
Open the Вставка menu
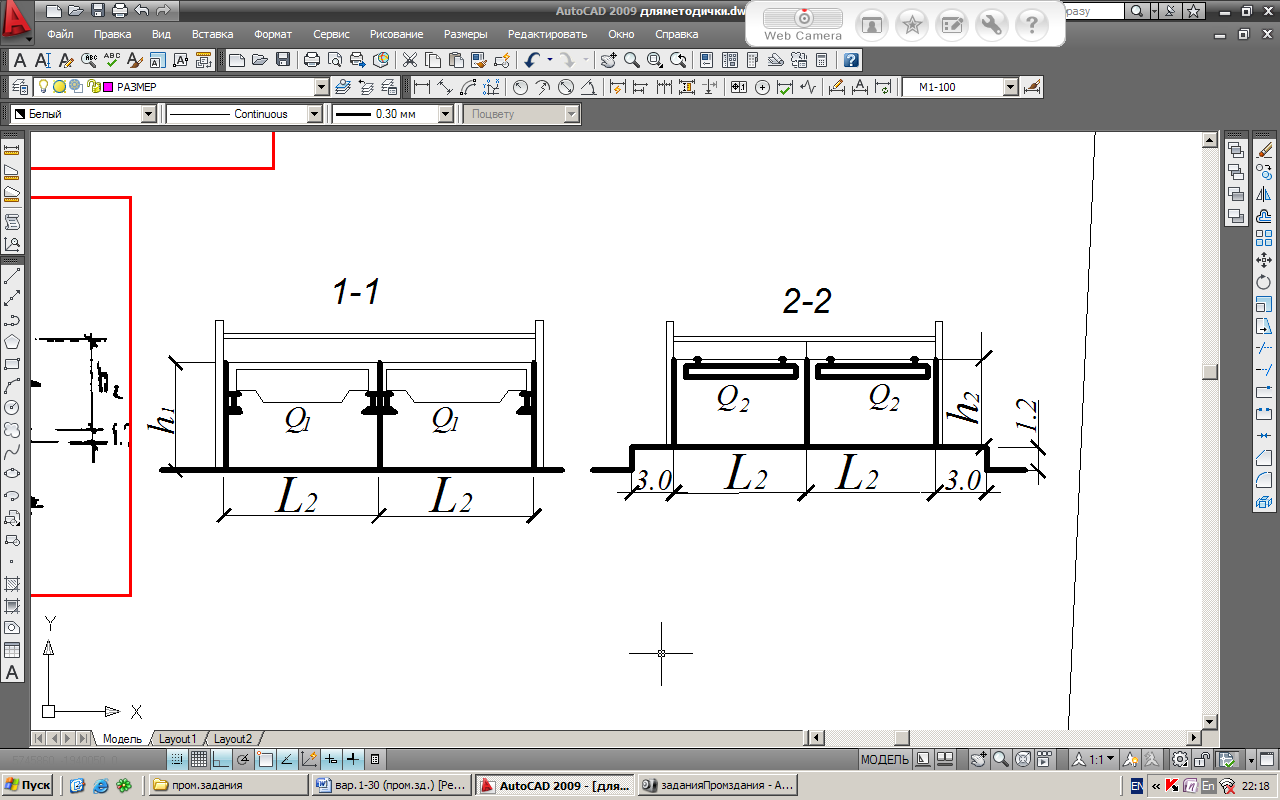coord(212,34)
